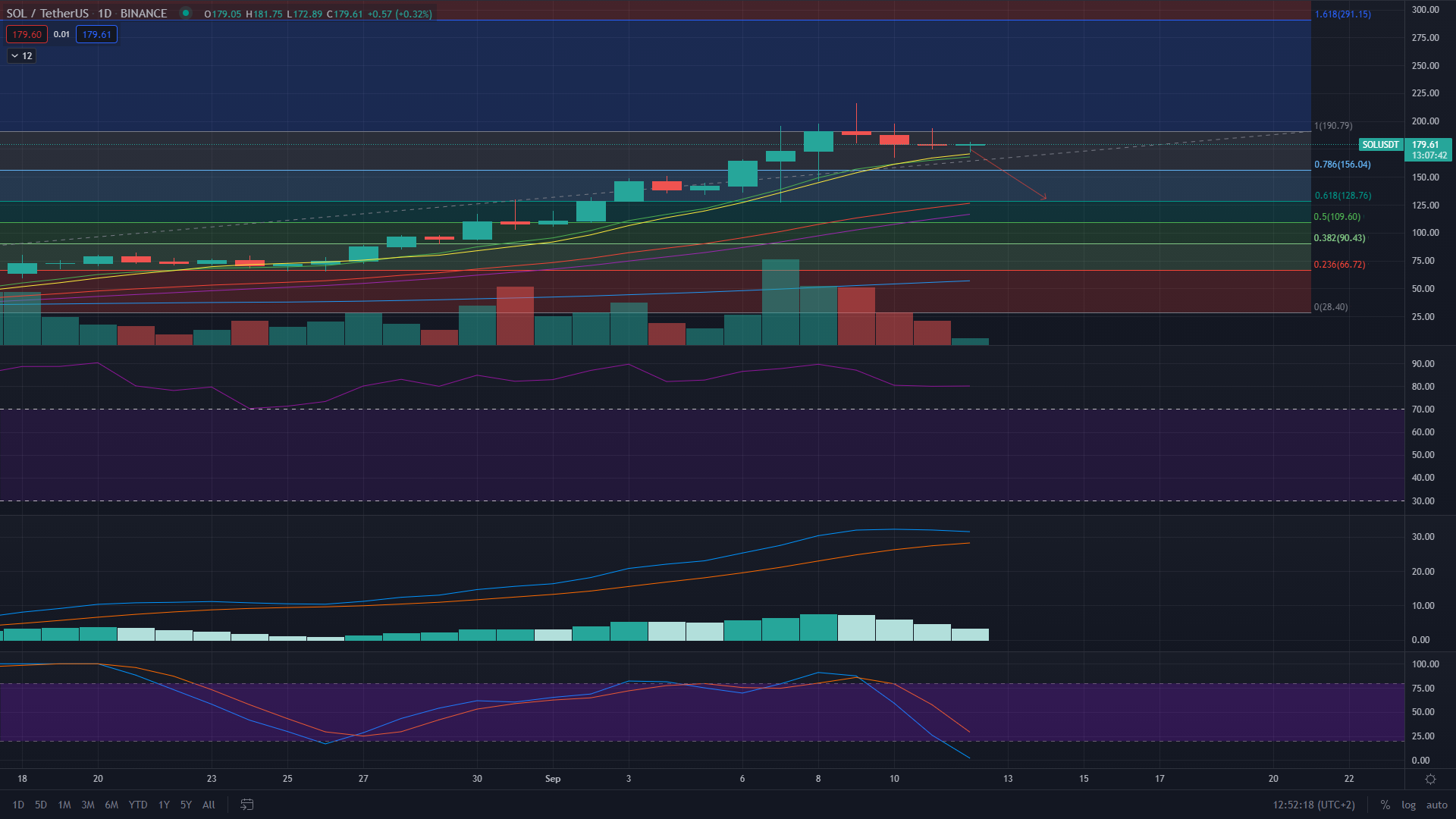
Task: Click the green market status dot
Action: [185, 13]
